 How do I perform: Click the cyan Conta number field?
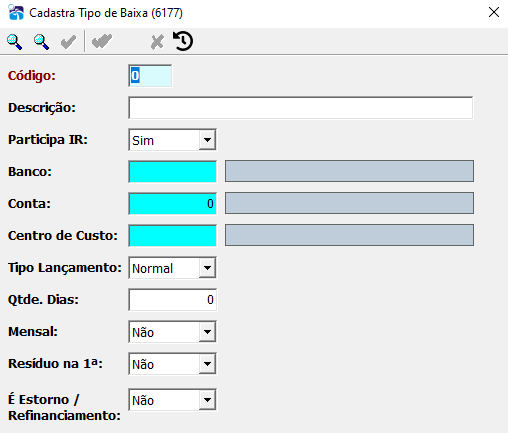pyautogui.click(x=173, y=204)
